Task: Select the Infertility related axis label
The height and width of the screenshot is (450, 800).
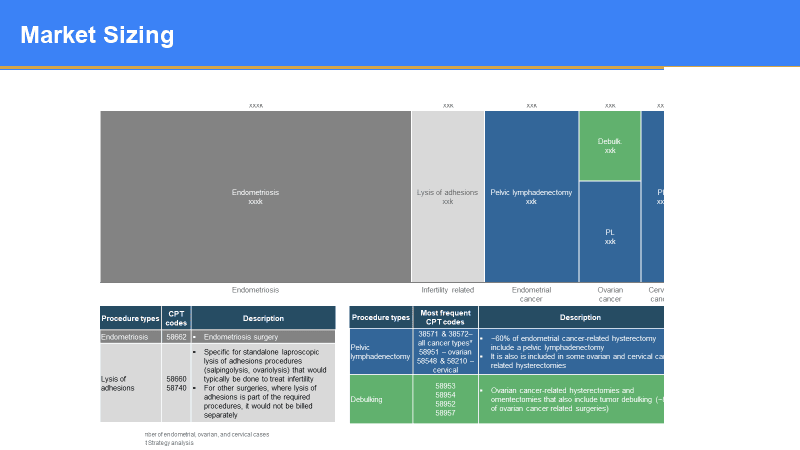Action: coord(447,290)
